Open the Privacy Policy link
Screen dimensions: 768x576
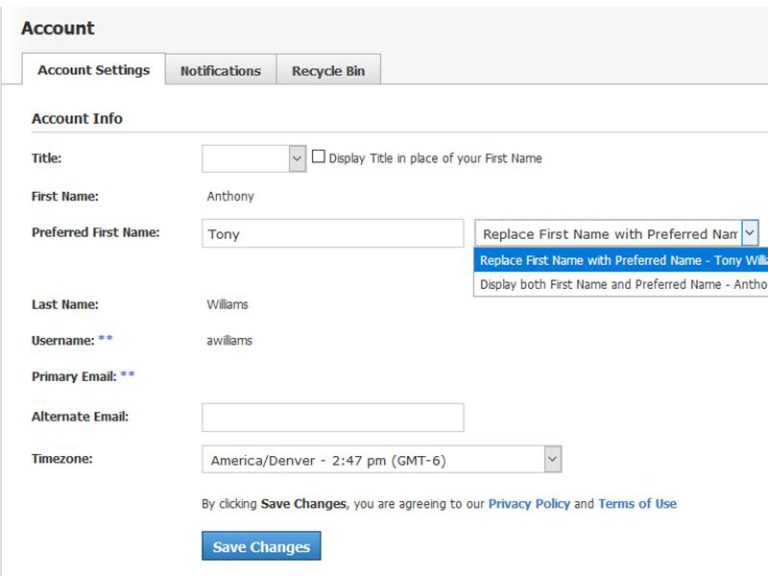(x=528, y=504)
